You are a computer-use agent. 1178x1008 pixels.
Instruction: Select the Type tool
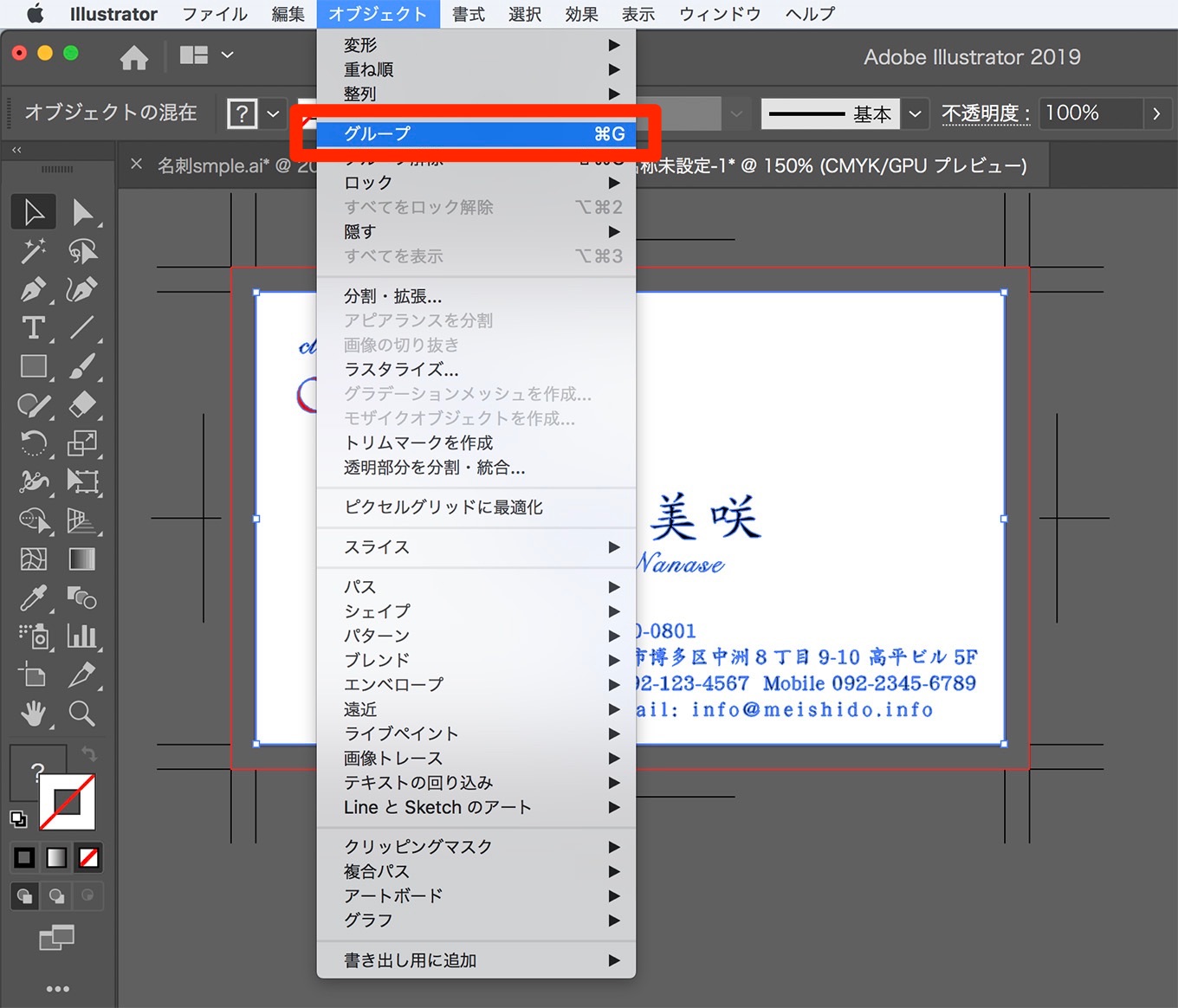34,327
